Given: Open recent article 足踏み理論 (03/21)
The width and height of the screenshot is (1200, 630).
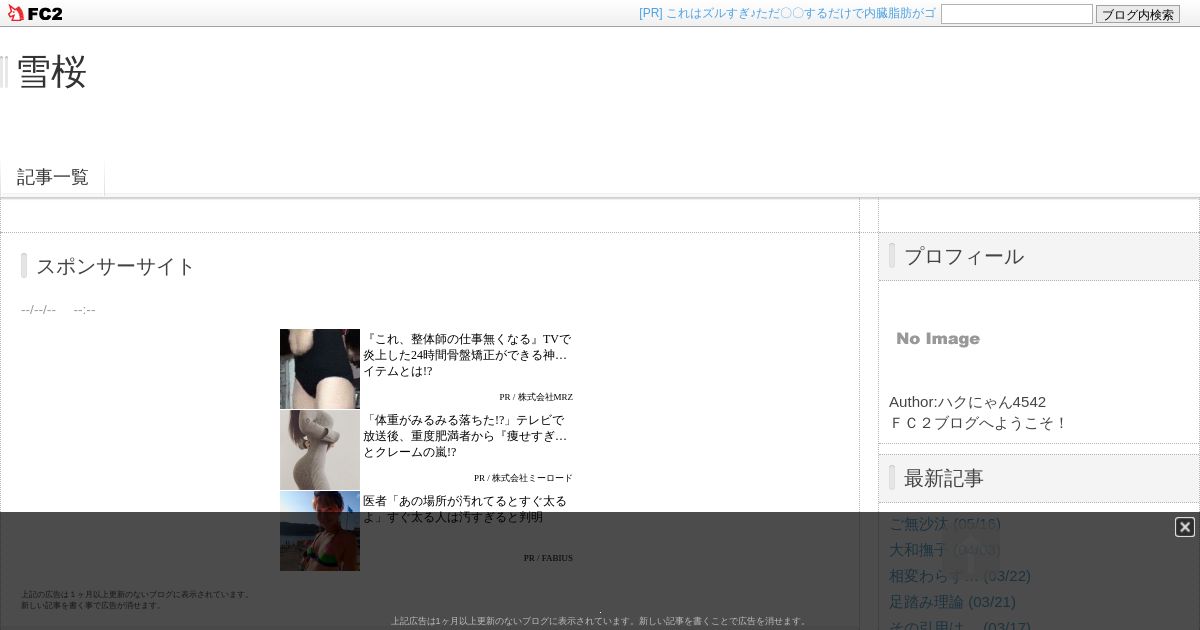Looking at the screenshot, I should (x=952, y=602).
